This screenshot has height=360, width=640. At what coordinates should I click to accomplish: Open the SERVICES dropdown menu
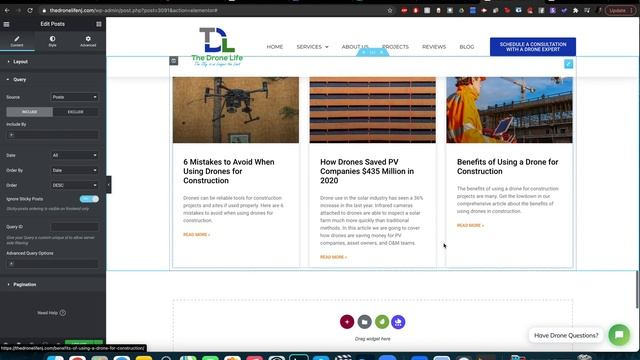tap(312, 47)
